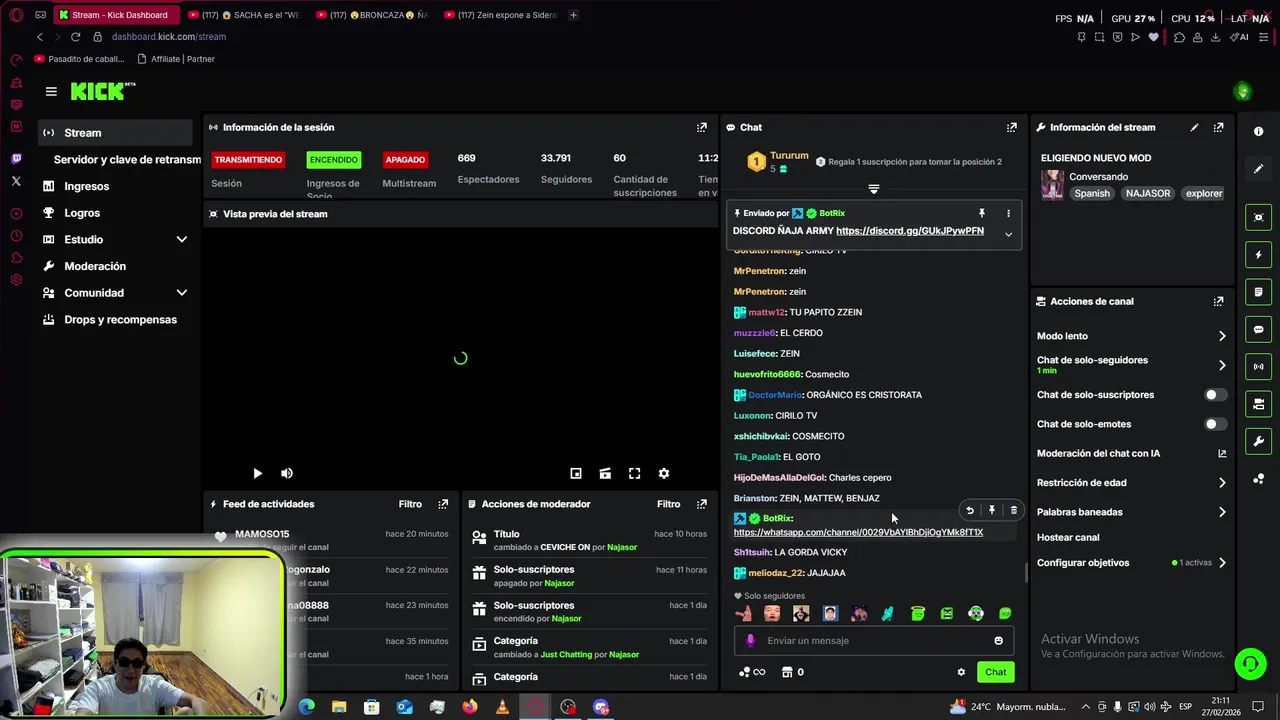Edit stream info with the pencil icon
This screenshot has height=720, width=1280.
point(1194,127)
